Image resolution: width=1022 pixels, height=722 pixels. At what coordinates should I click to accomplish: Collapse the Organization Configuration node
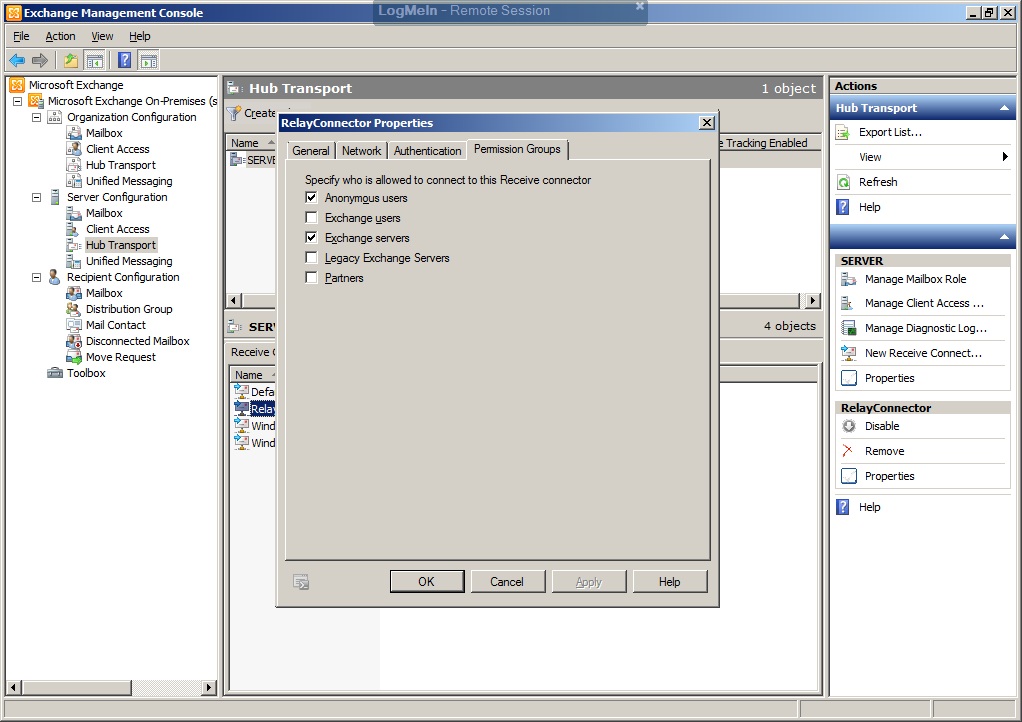[36, 117]
